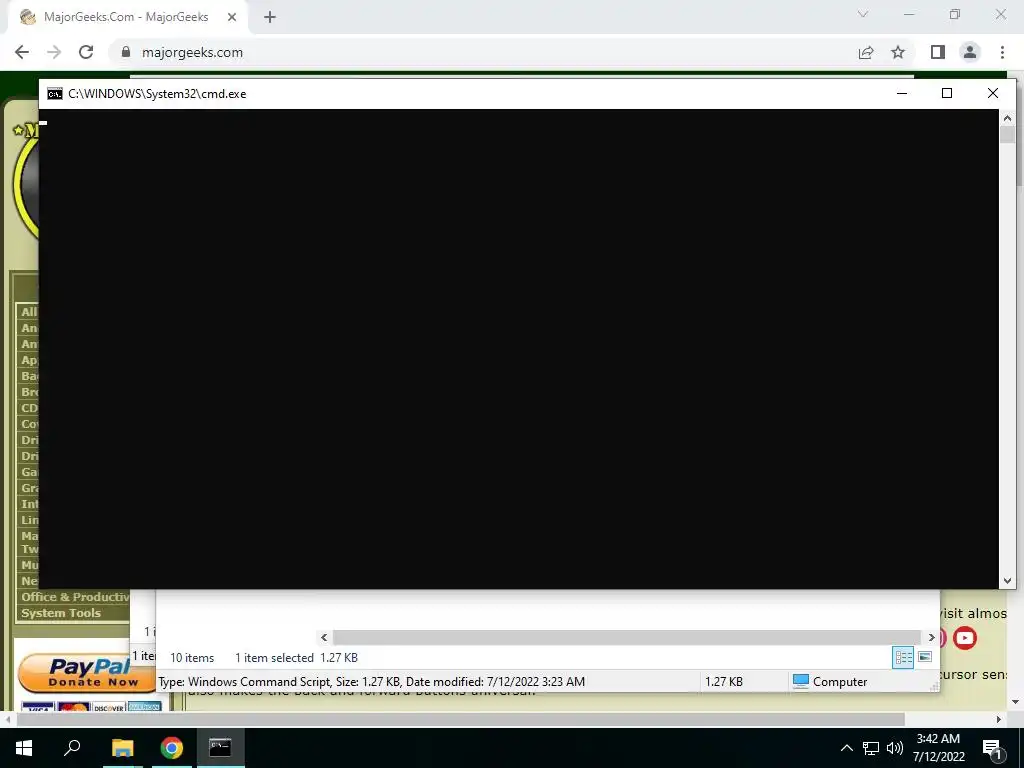This screenshot has height=768, width=1024.
Task: Open the Windows Start menu
Action: click(23, 748)
